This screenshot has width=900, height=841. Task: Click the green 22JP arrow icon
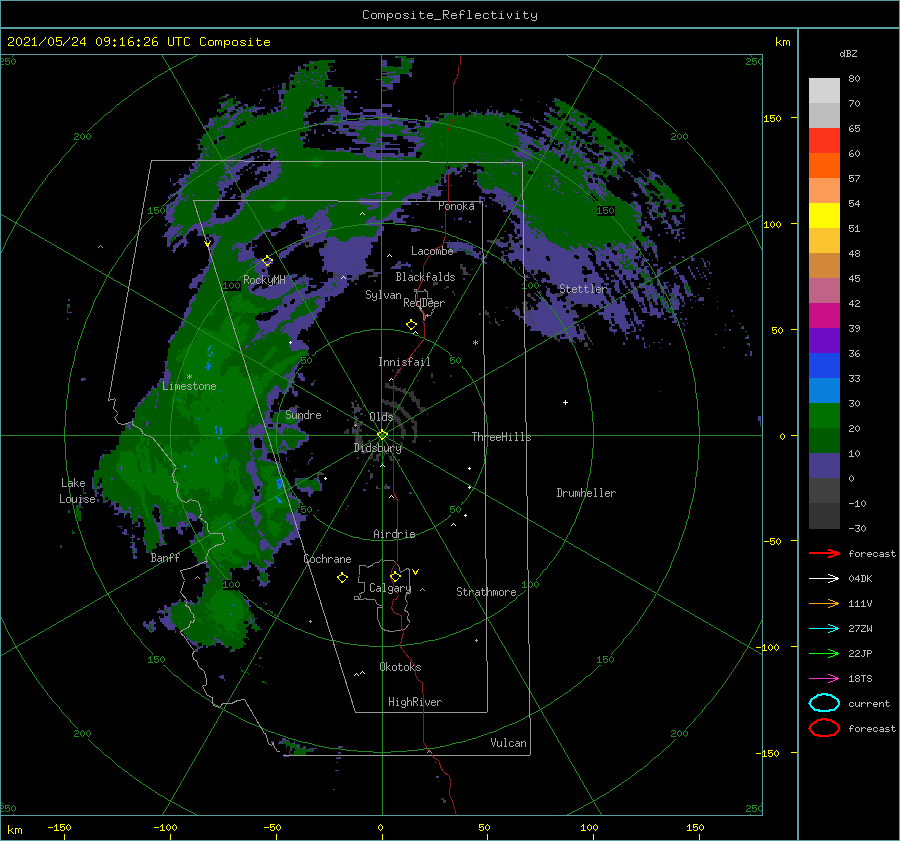click(x=824, y=653)
